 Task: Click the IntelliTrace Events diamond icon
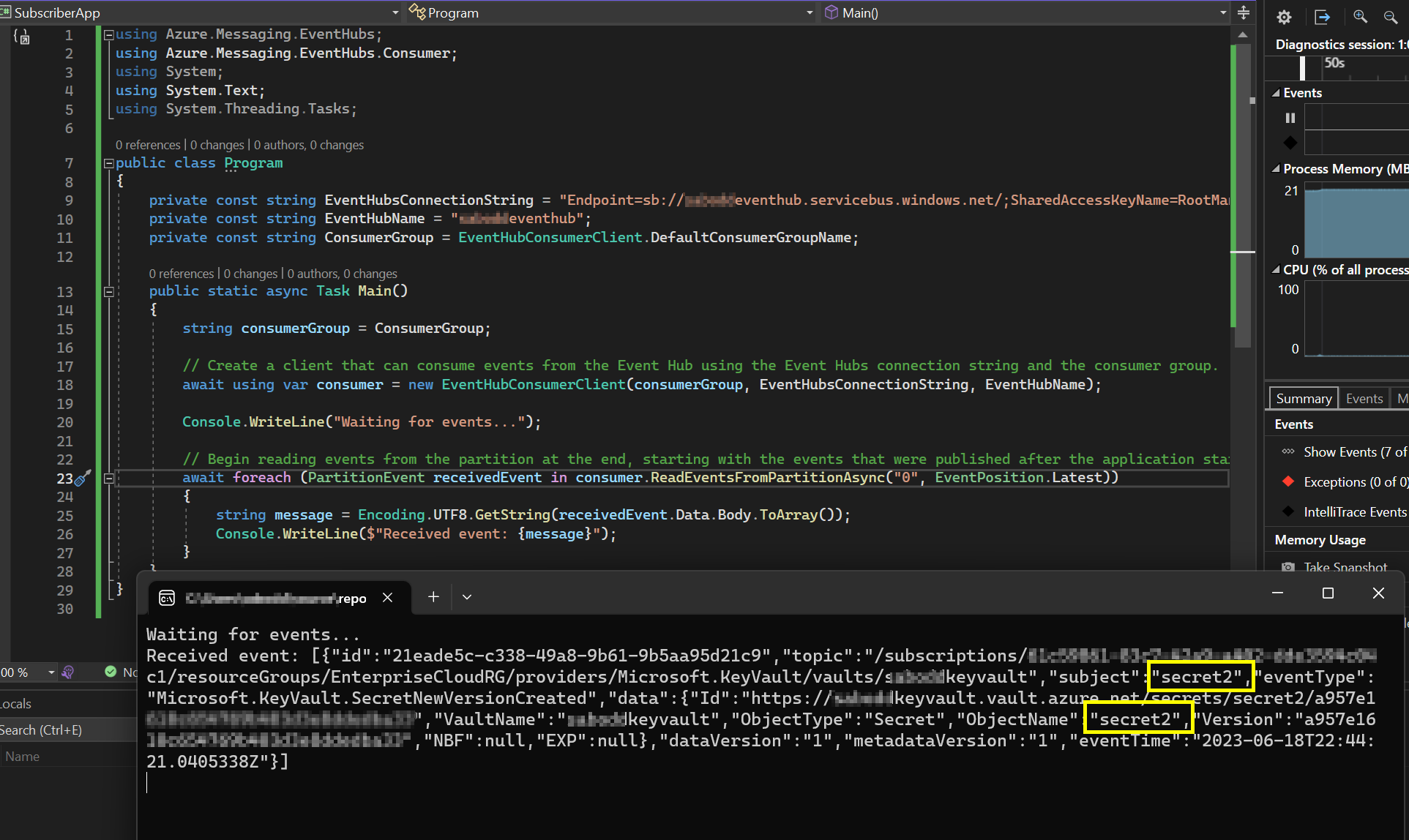point(1288,511)
